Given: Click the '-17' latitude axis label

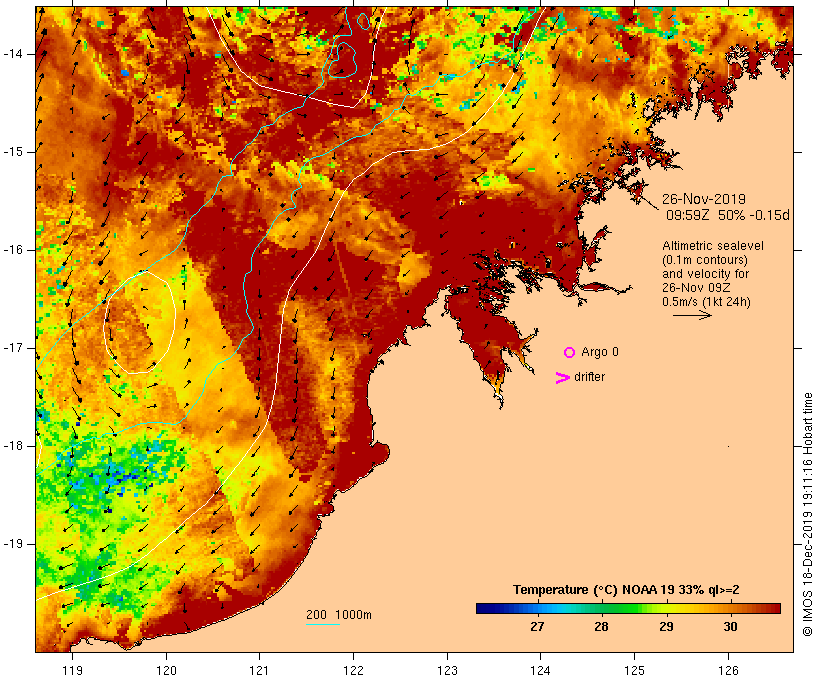Looking at the screenshot, I should point(12,348).
